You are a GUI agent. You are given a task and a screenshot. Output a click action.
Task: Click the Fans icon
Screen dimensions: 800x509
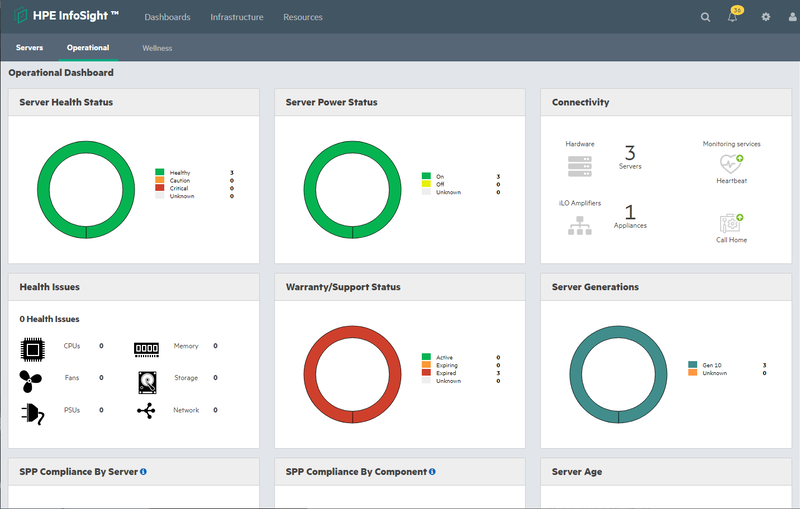[x=31, y=381]
